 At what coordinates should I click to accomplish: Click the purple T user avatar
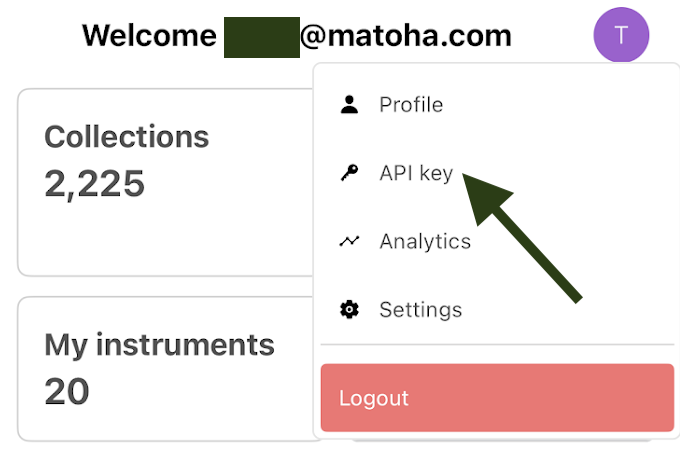click(x=621, y=36)
